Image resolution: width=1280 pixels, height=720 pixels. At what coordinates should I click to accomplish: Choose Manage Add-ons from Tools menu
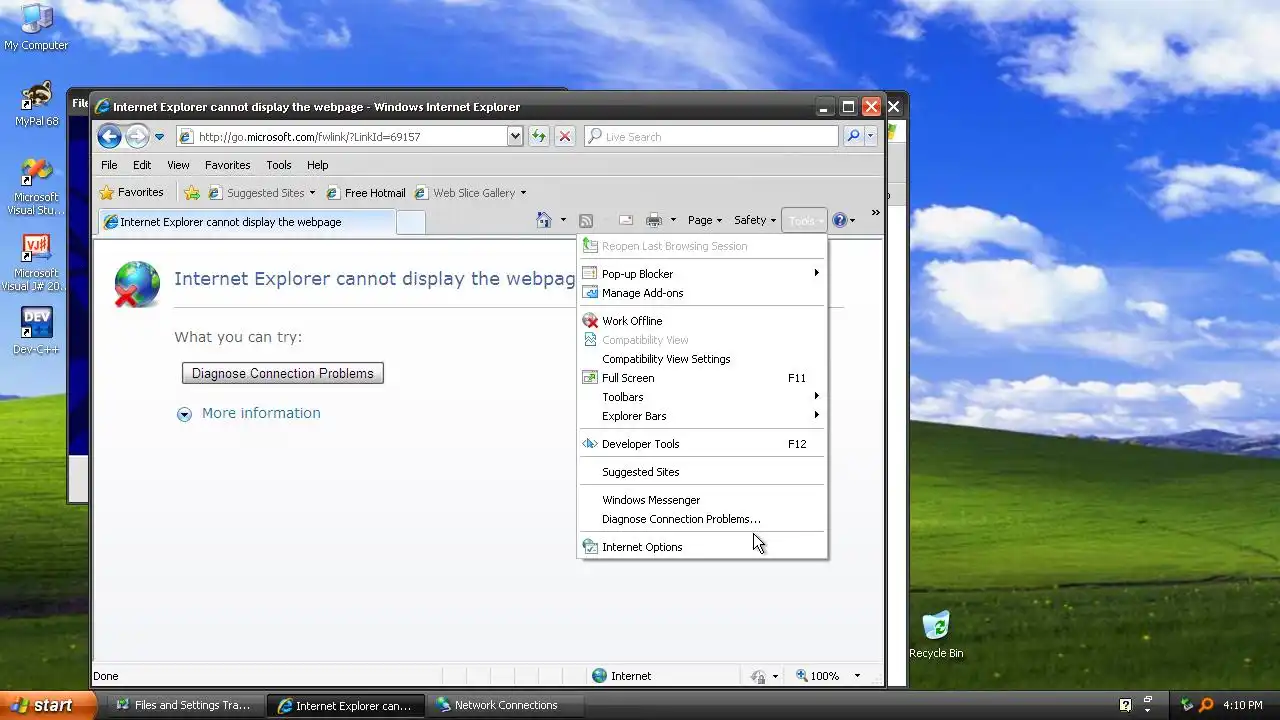tap(704, 293)
